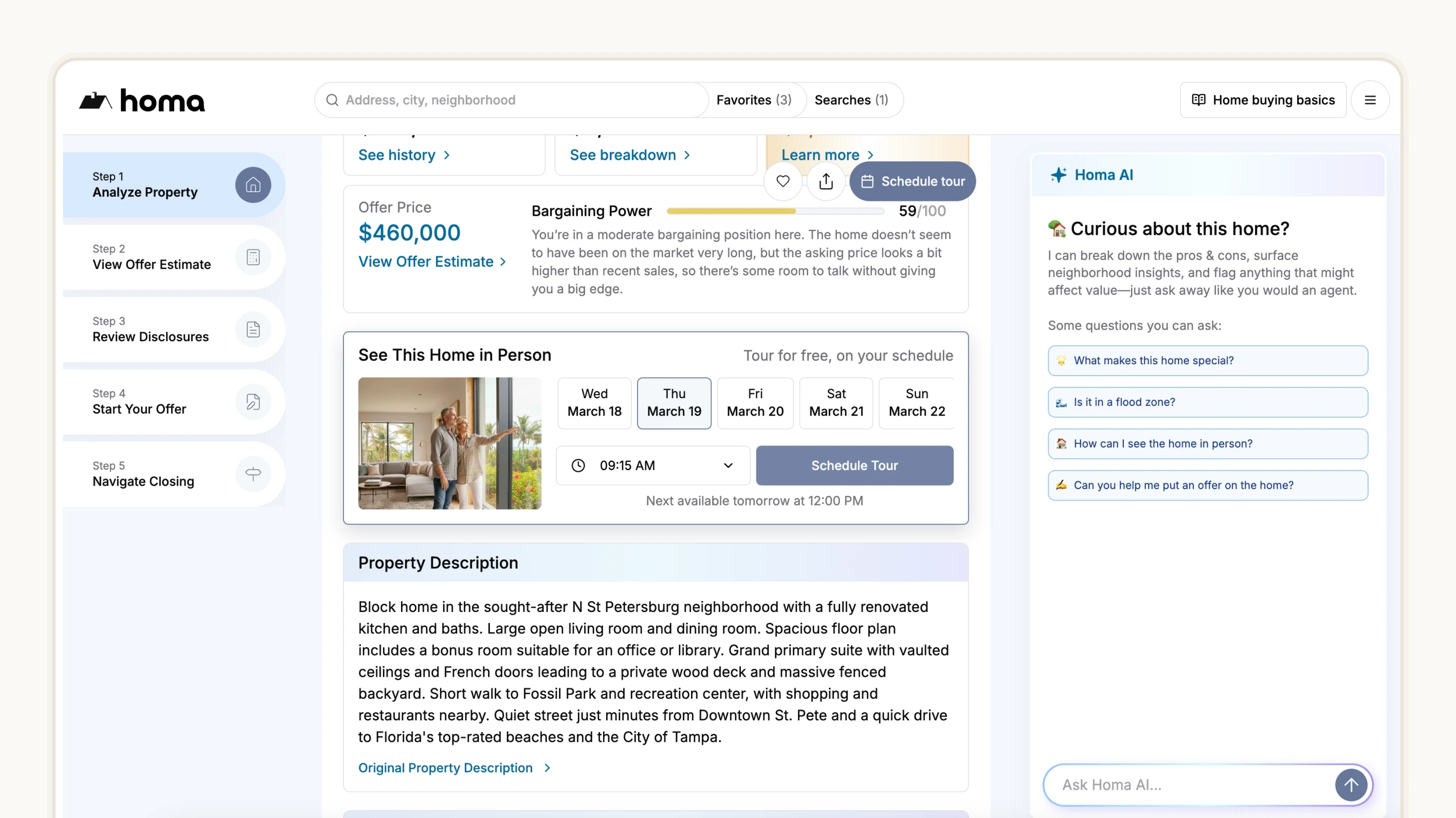This screenshot has height=818, width=1456.
Task: Open the Favorites (3) tab
Action: point(753,100)
